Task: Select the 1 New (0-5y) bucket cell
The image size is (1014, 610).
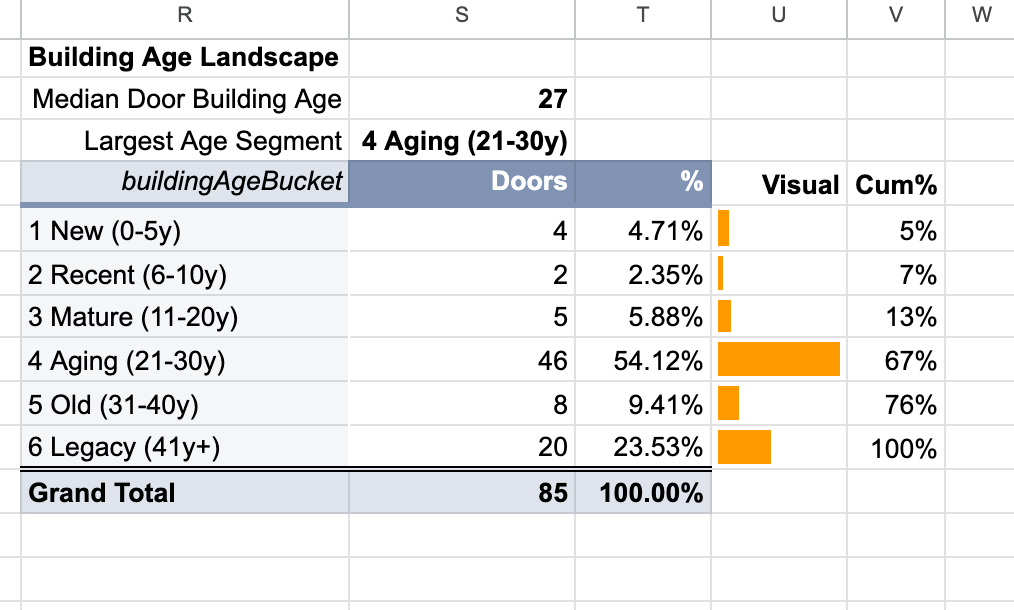Action: 185,230
